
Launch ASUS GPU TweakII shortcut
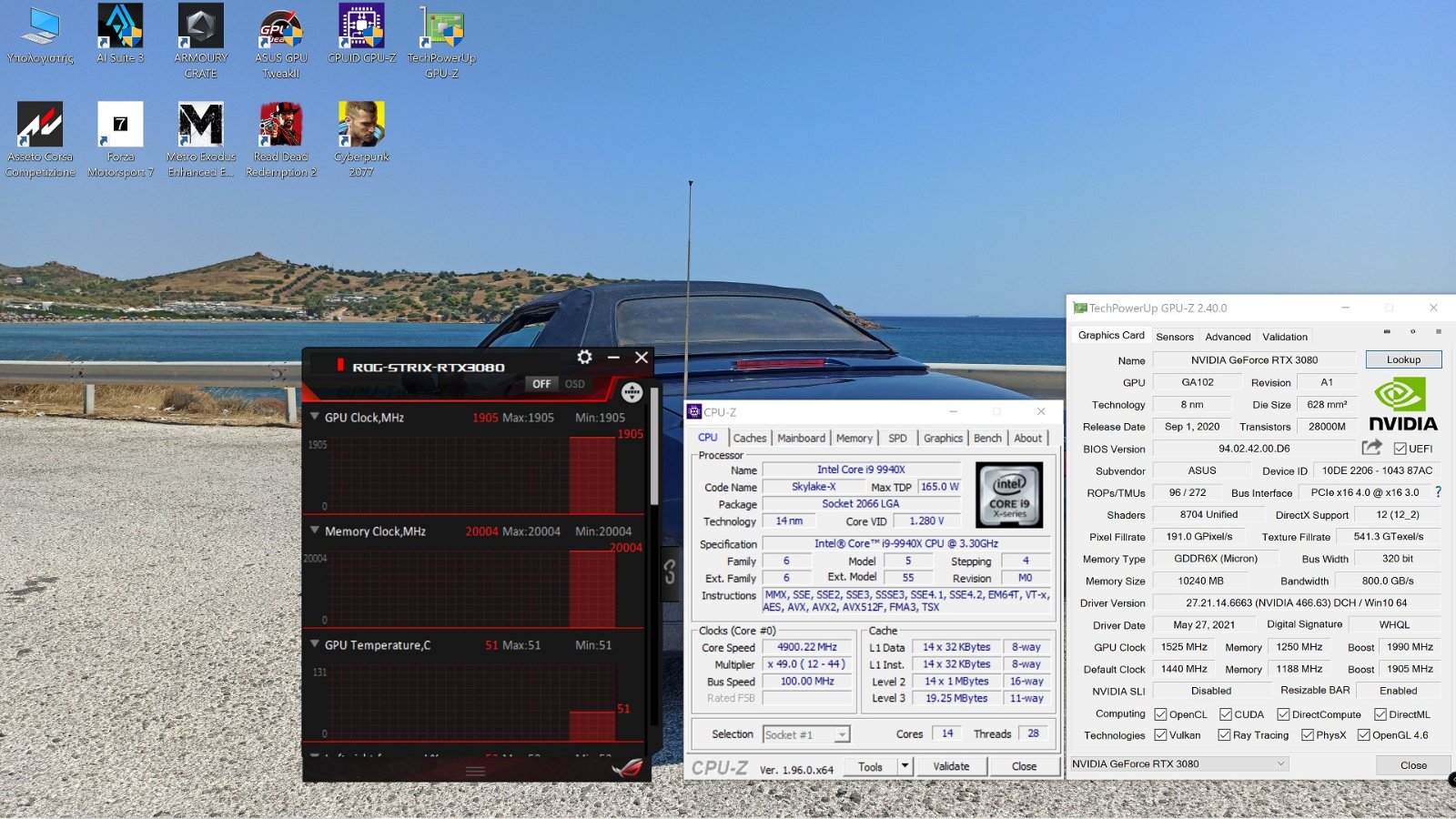[x=280, y=42]
